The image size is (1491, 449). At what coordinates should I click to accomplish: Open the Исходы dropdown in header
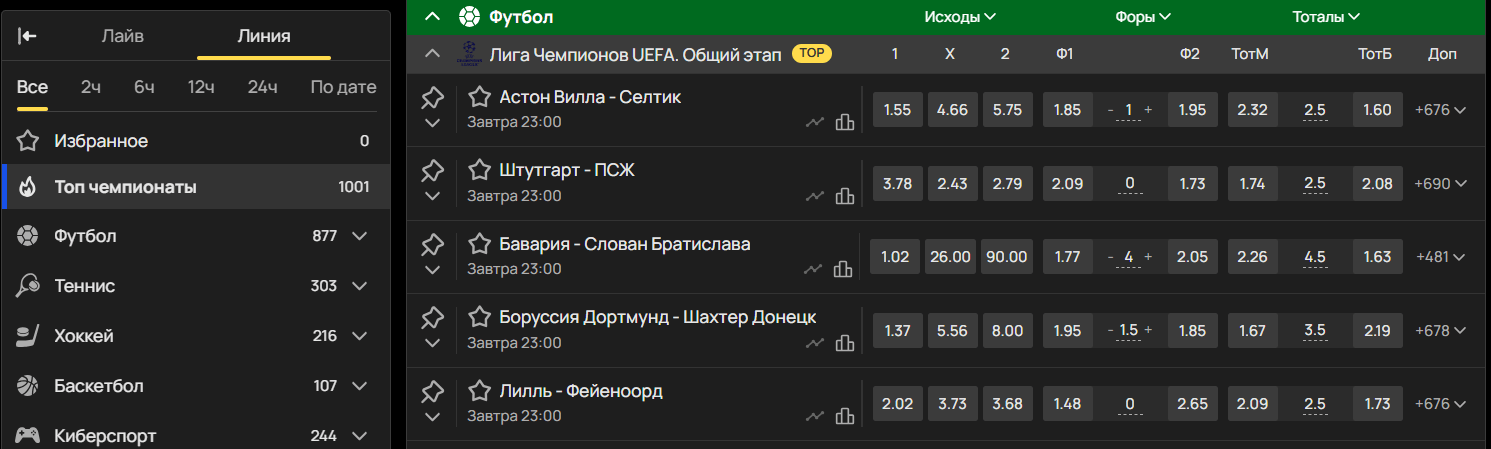click(960, 17)
